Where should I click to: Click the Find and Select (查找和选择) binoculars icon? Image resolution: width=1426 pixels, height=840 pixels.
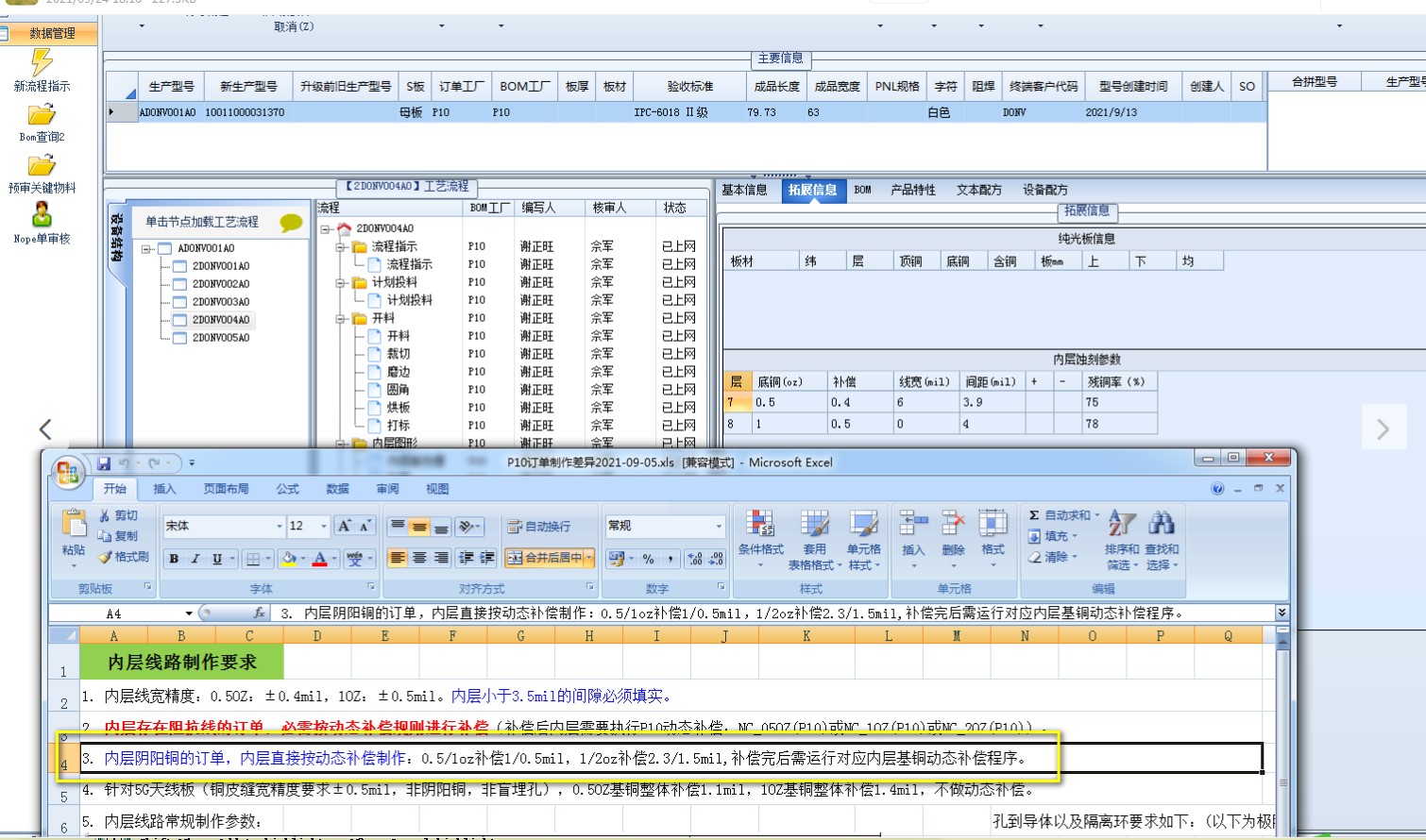1162,524
